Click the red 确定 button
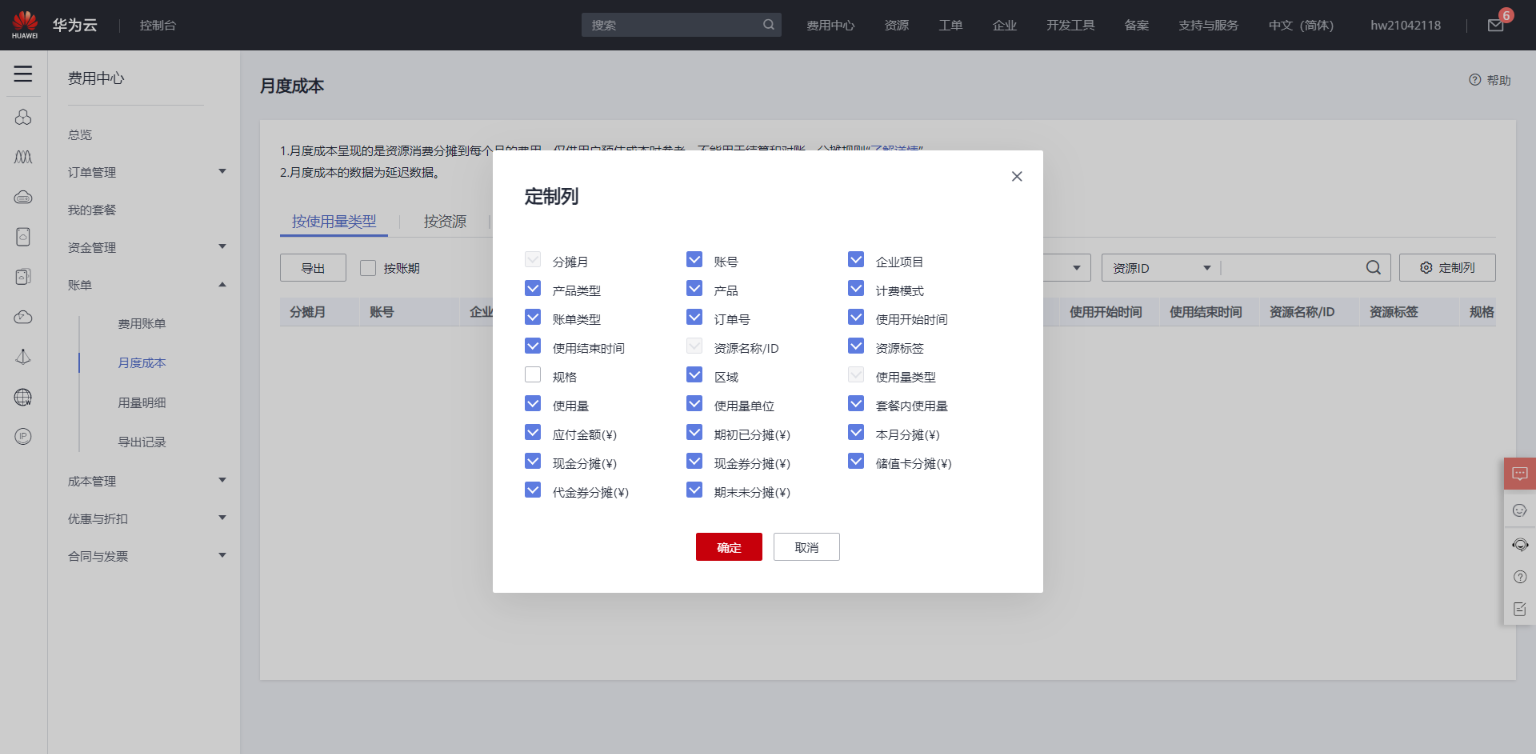This screenshot has width=1536, height=754. [x=729, y=547]
